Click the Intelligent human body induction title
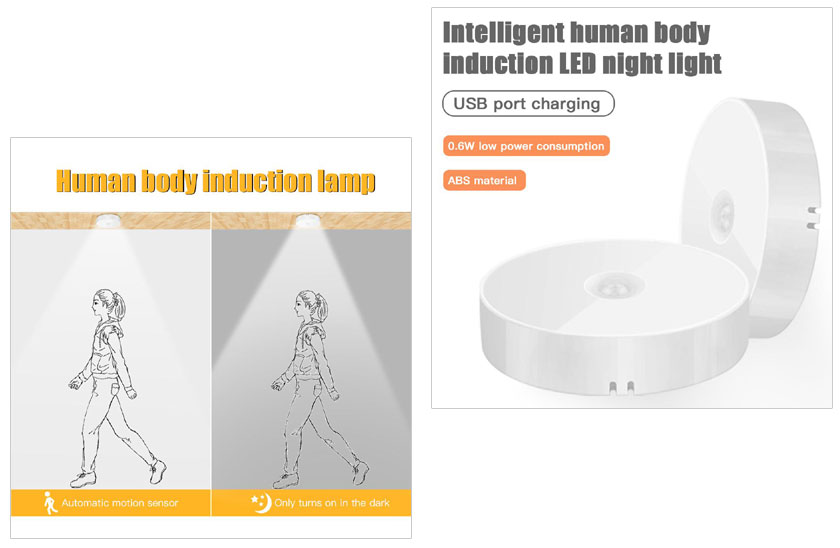 click(x=581, y=48)
